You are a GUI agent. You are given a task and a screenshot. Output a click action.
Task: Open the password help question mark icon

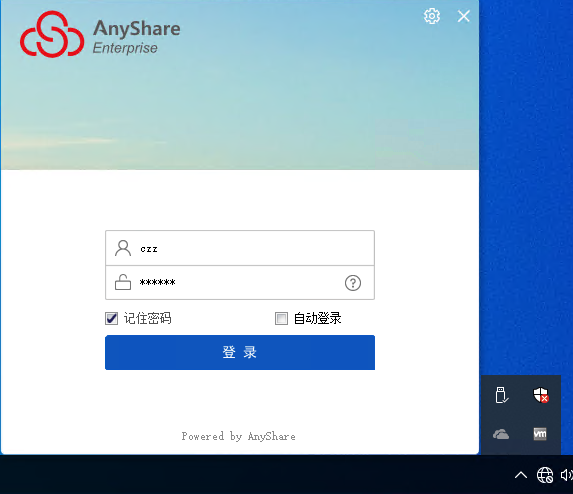tap(353, 283)
